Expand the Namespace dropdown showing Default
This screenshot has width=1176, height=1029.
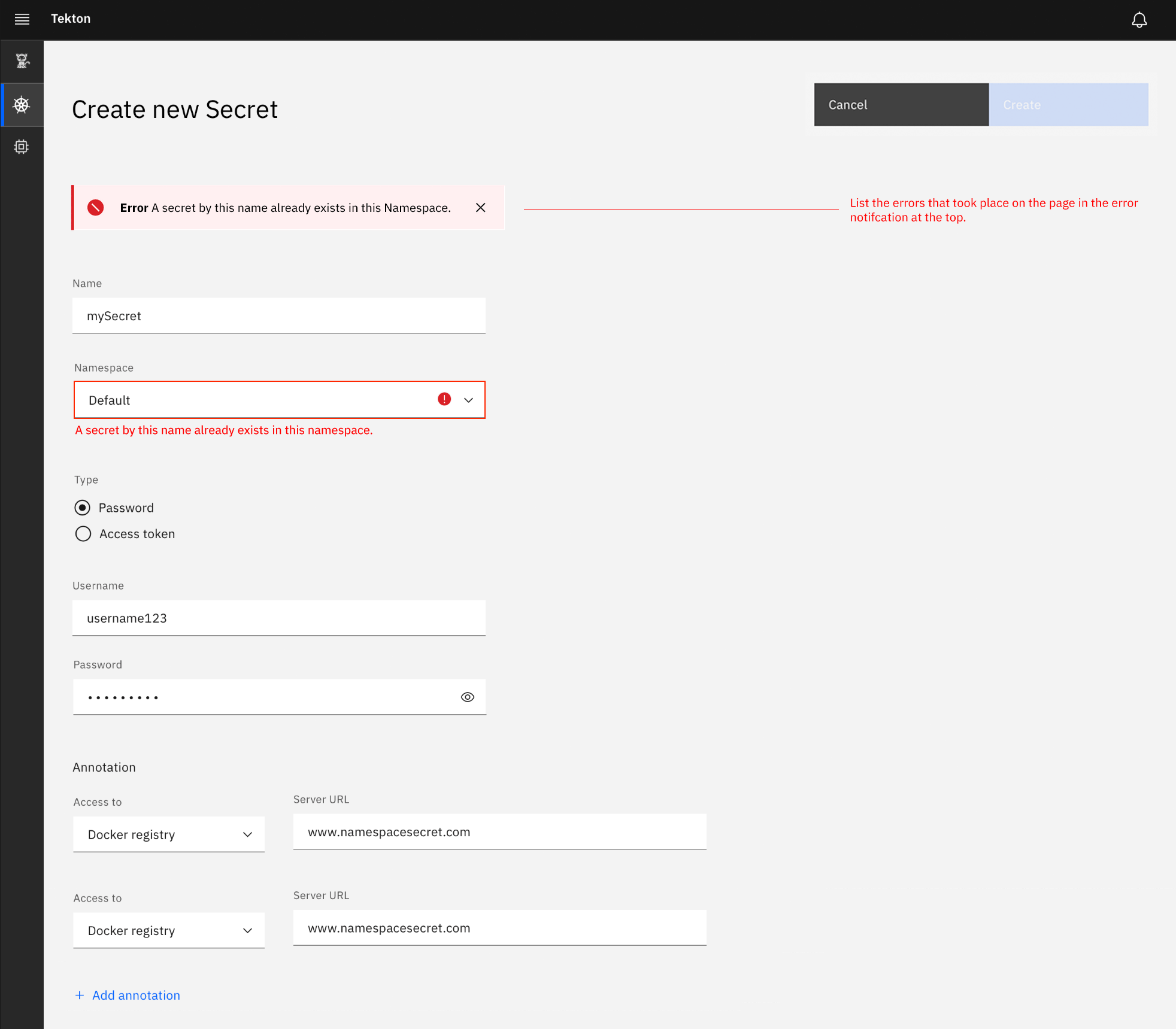tap(468, 400)
